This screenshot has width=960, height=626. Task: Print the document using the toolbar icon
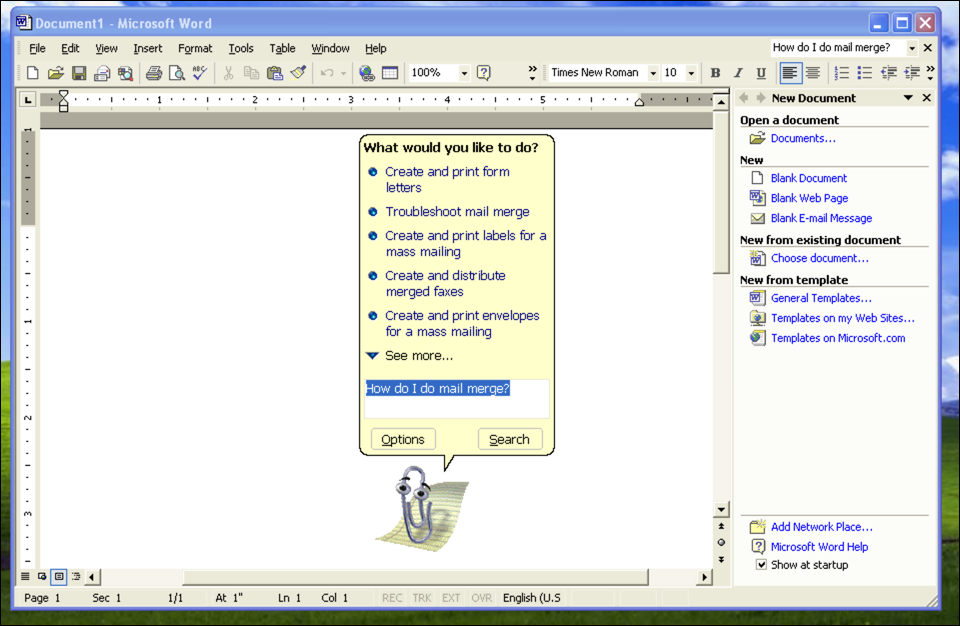(x=156, y=72)
